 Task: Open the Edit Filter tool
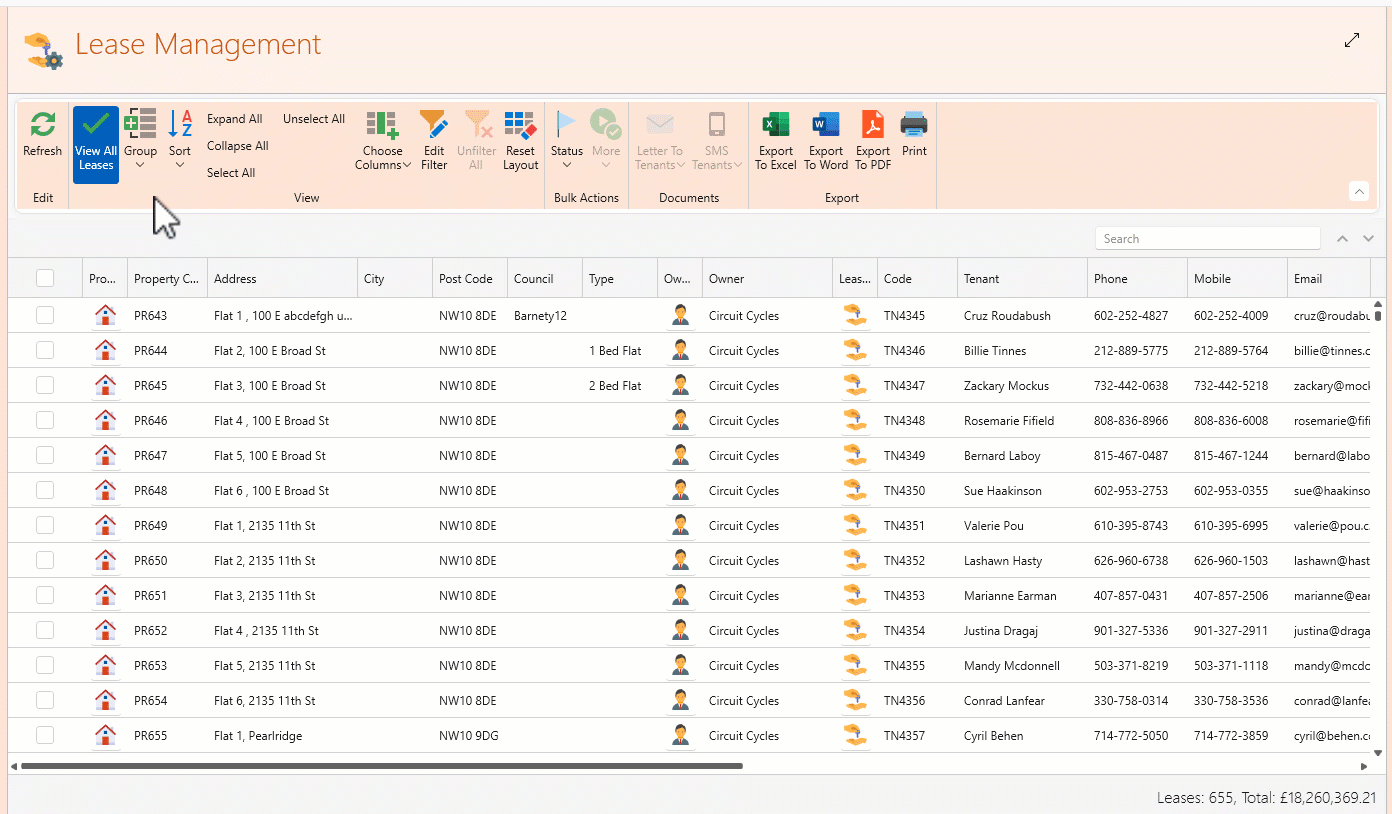[x=434, y=125]
